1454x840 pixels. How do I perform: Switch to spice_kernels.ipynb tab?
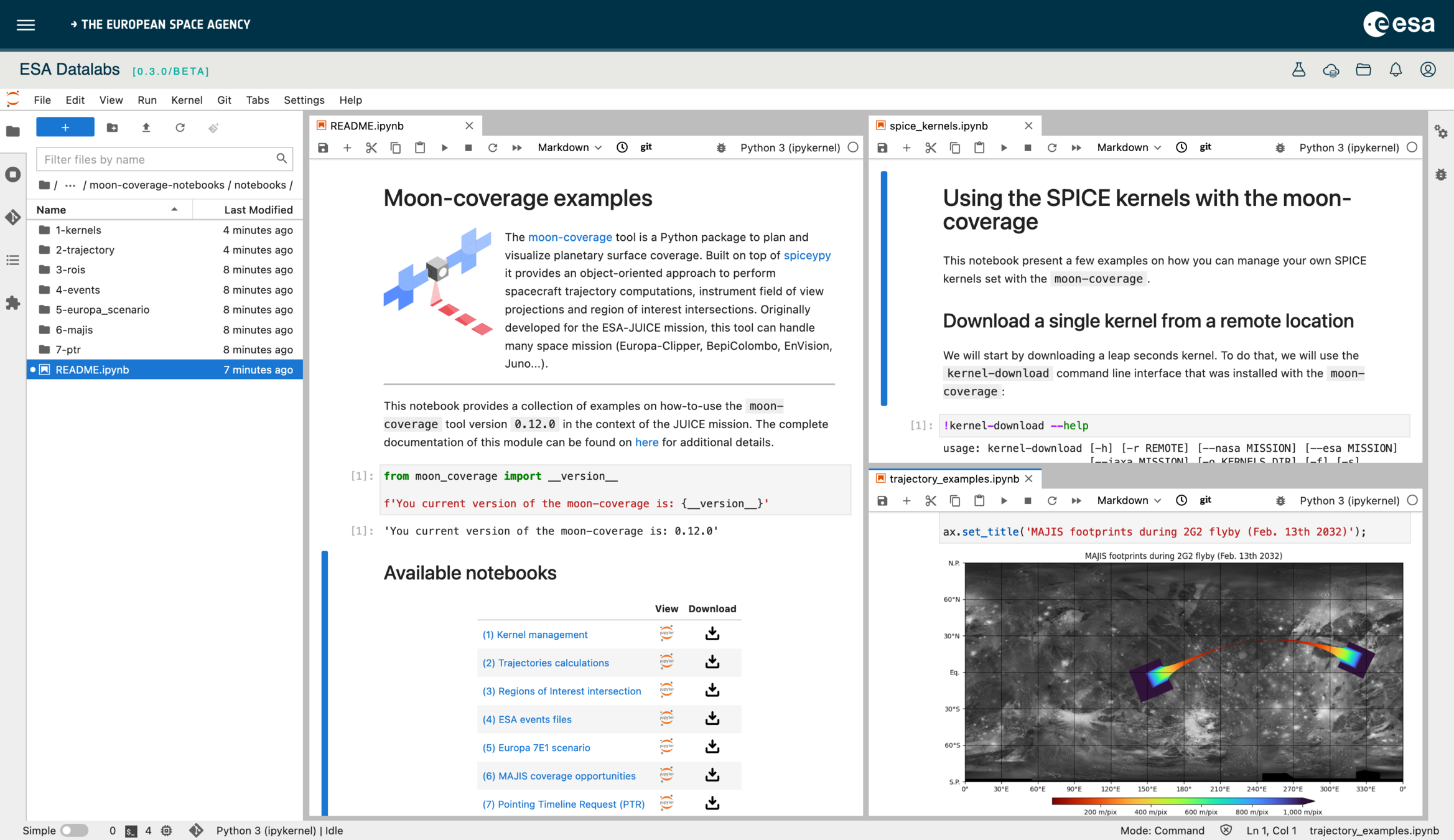click(x=938, y=126)
